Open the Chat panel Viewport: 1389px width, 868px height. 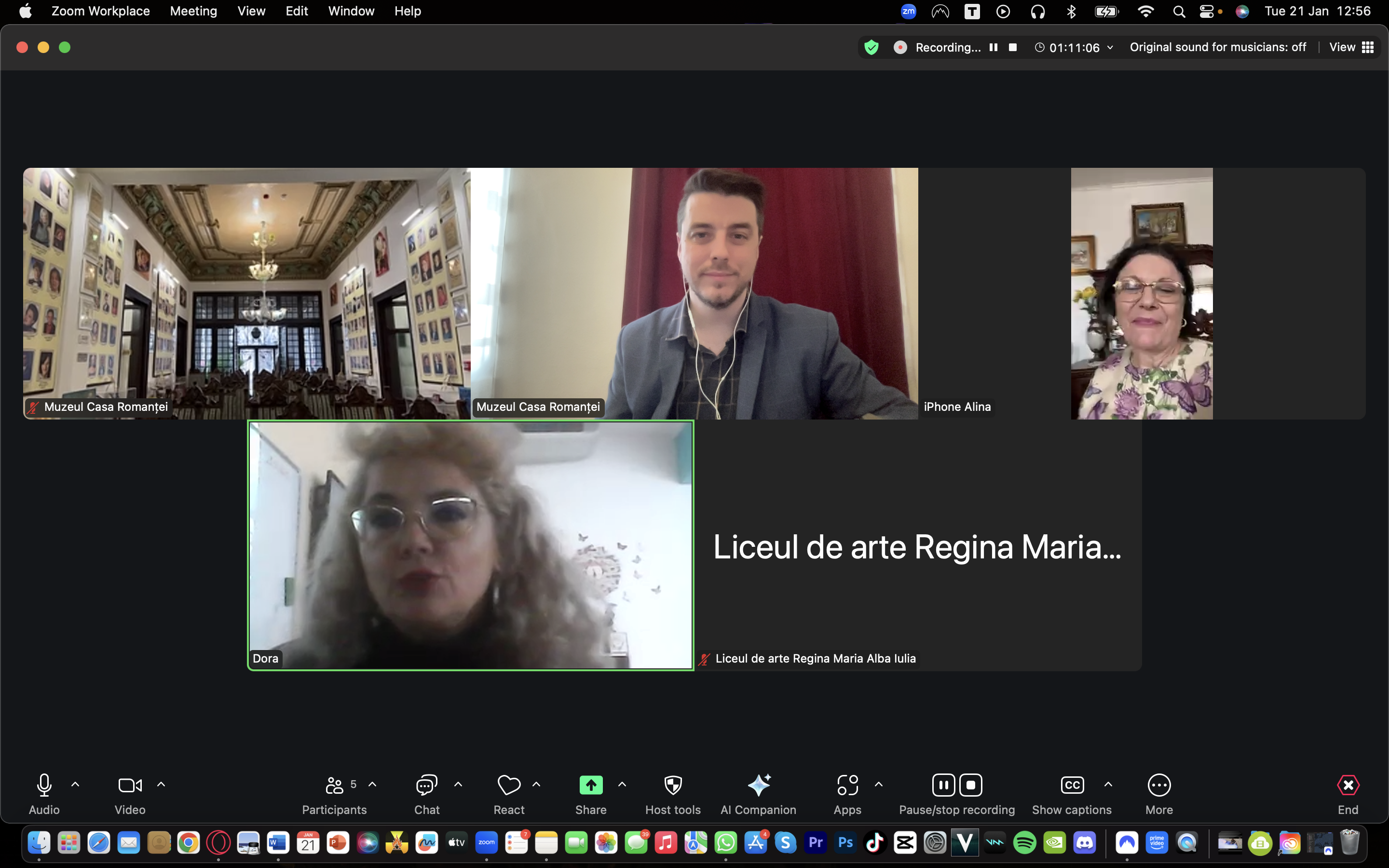(x=426, y=786)
